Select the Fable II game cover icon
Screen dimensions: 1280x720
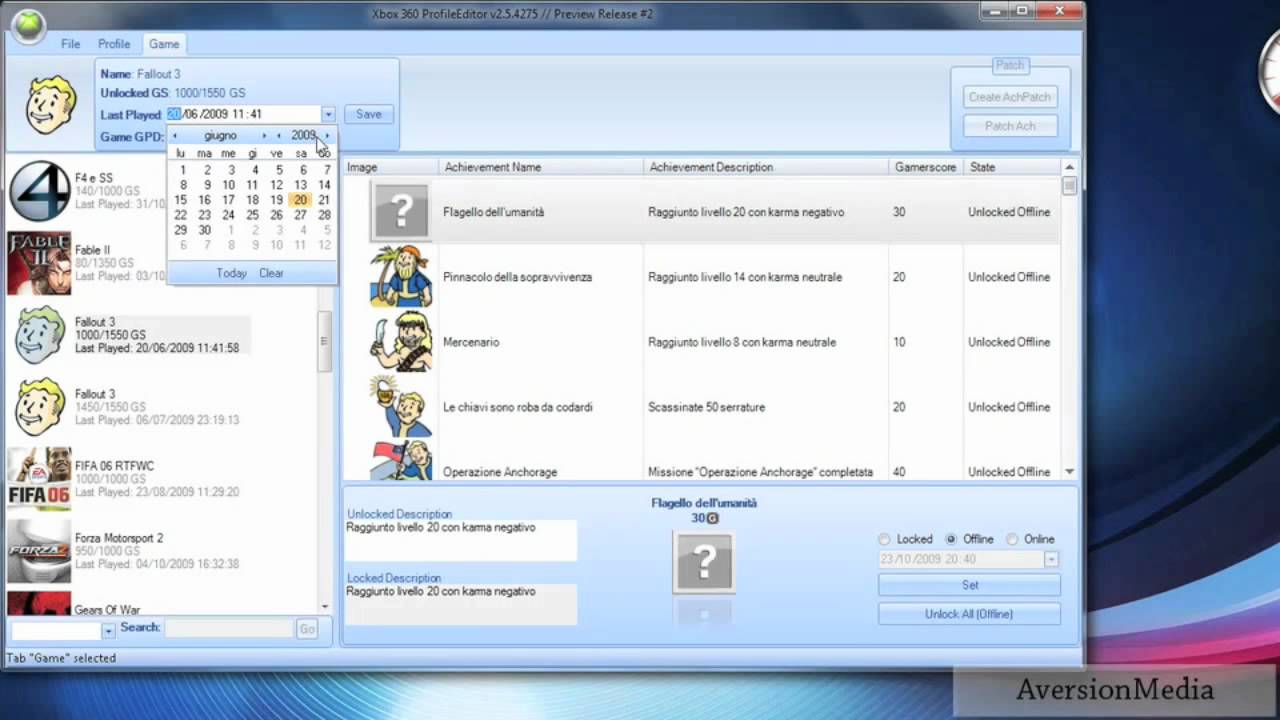40,263
